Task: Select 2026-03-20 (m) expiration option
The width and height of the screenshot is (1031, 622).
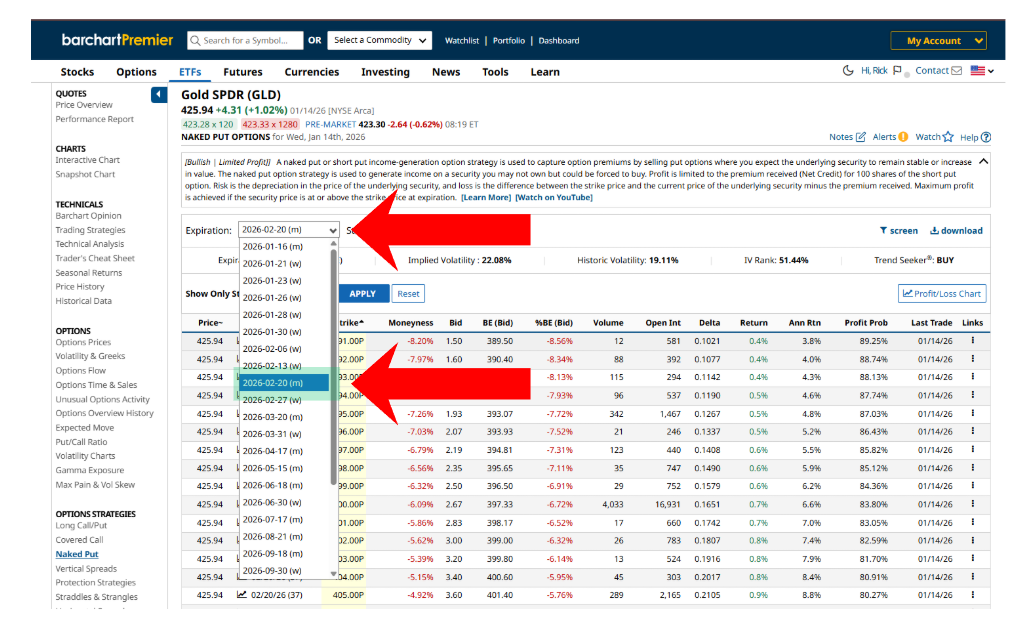Action: (272, 417)
